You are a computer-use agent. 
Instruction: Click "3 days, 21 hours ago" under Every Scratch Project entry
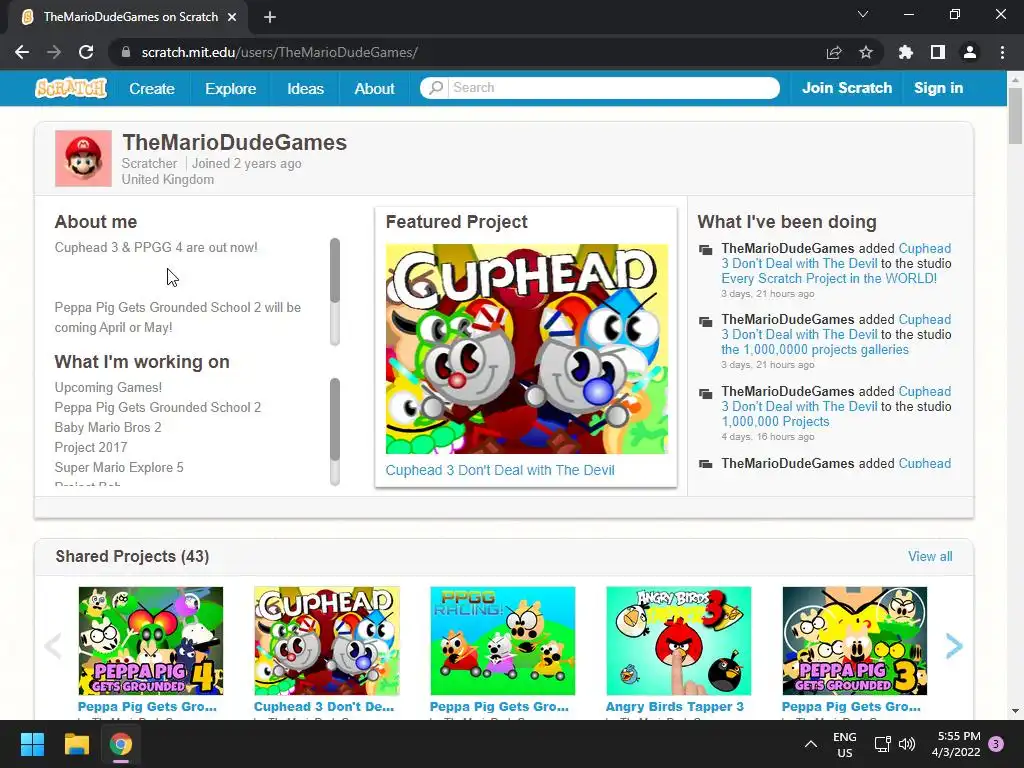[767, 294]
